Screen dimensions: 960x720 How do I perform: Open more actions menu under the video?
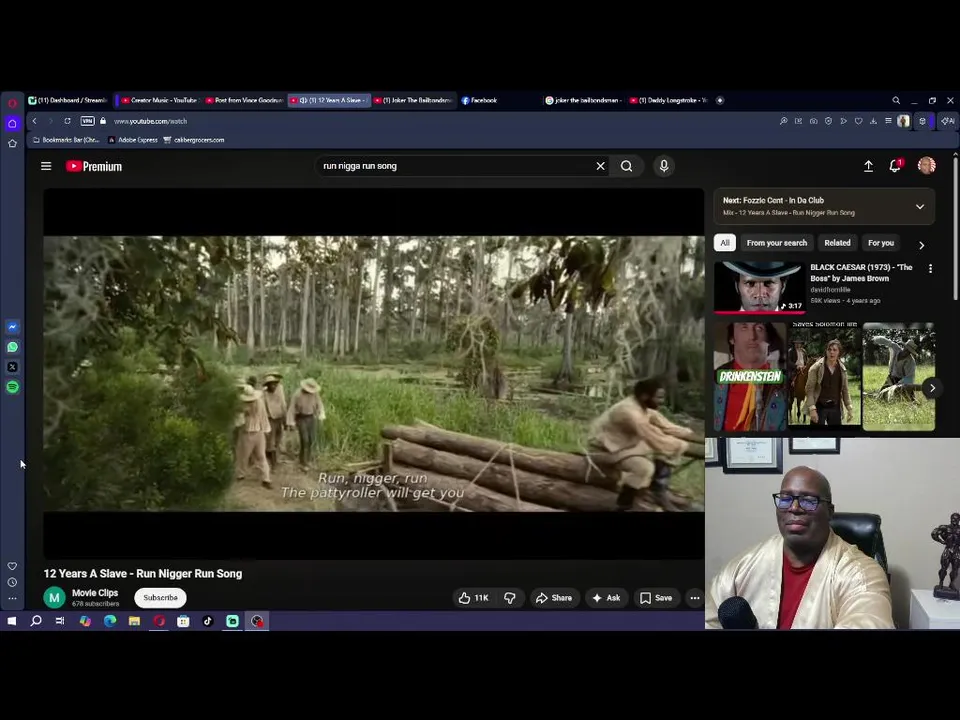point(695,598)
